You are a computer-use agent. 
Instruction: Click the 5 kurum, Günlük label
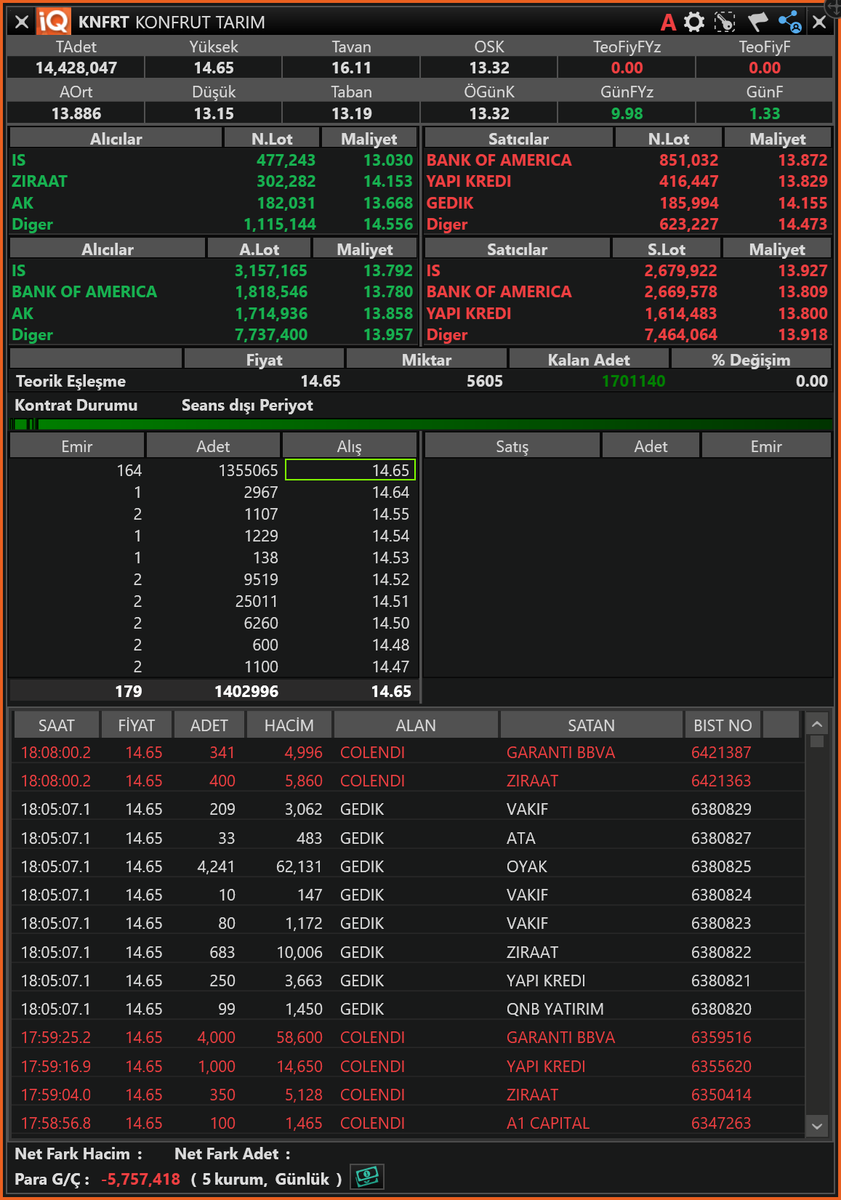pos(267,1179)
